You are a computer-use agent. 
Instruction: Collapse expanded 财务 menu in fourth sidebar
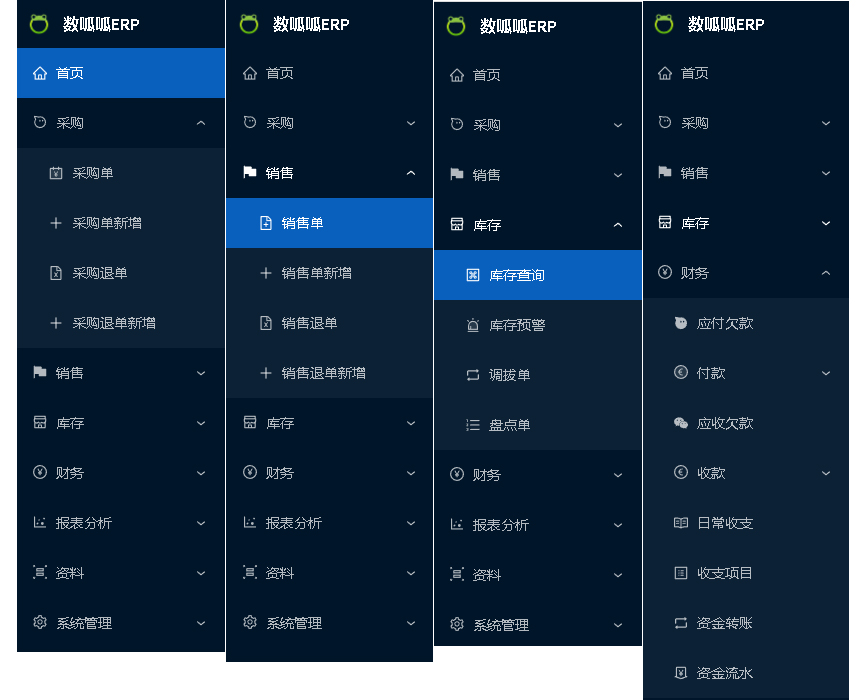826,273
